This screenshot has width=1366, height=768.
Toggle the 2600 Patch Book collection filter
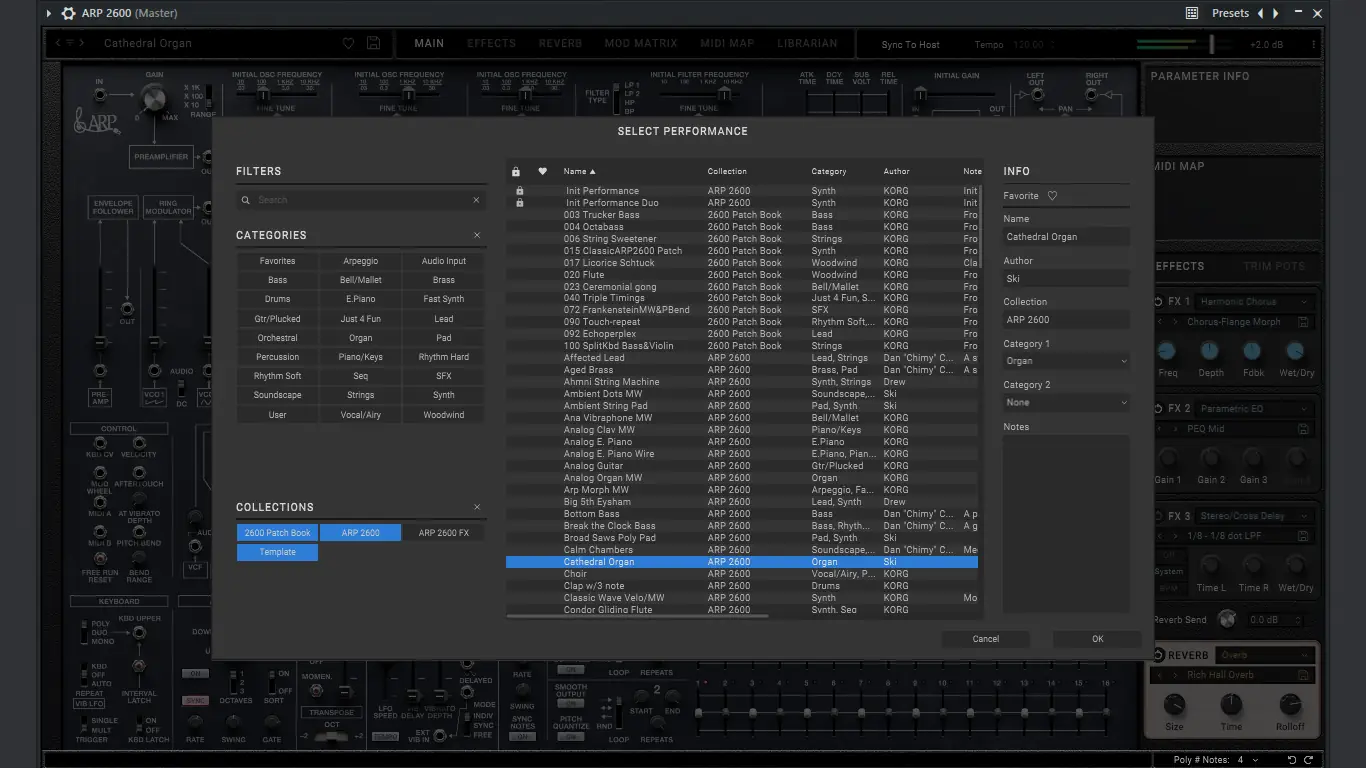(277, 533)
